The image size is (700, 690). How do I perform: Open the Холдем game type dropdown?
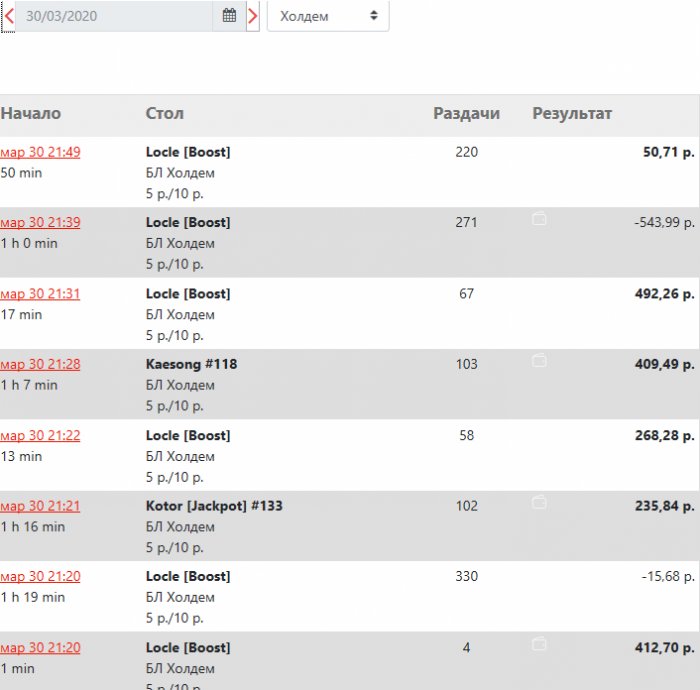click(328, 16)
